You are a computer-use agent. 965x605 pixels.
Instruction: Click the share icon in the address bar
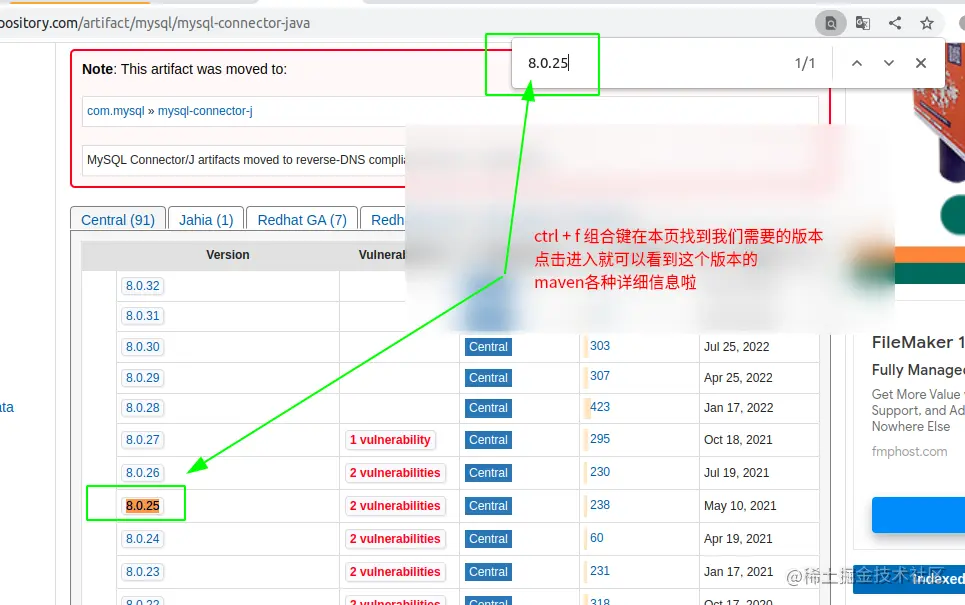click(x=894, y=22)
